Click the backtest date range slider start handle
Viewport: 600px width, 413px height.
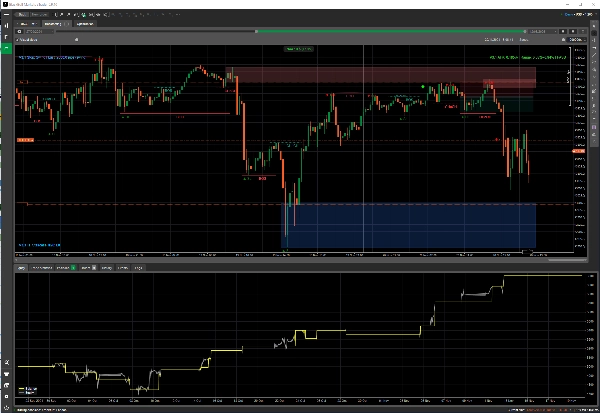256,31
